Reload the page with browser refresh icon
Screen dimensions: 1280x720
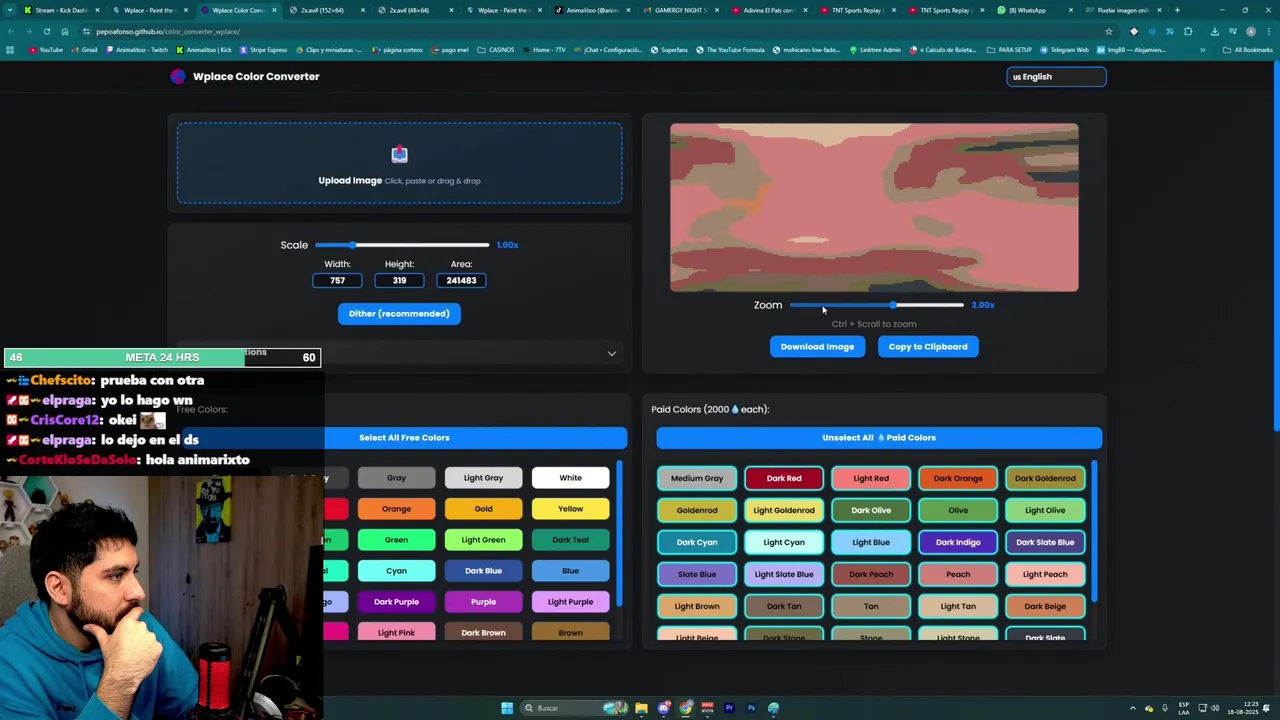coord(47,31)
